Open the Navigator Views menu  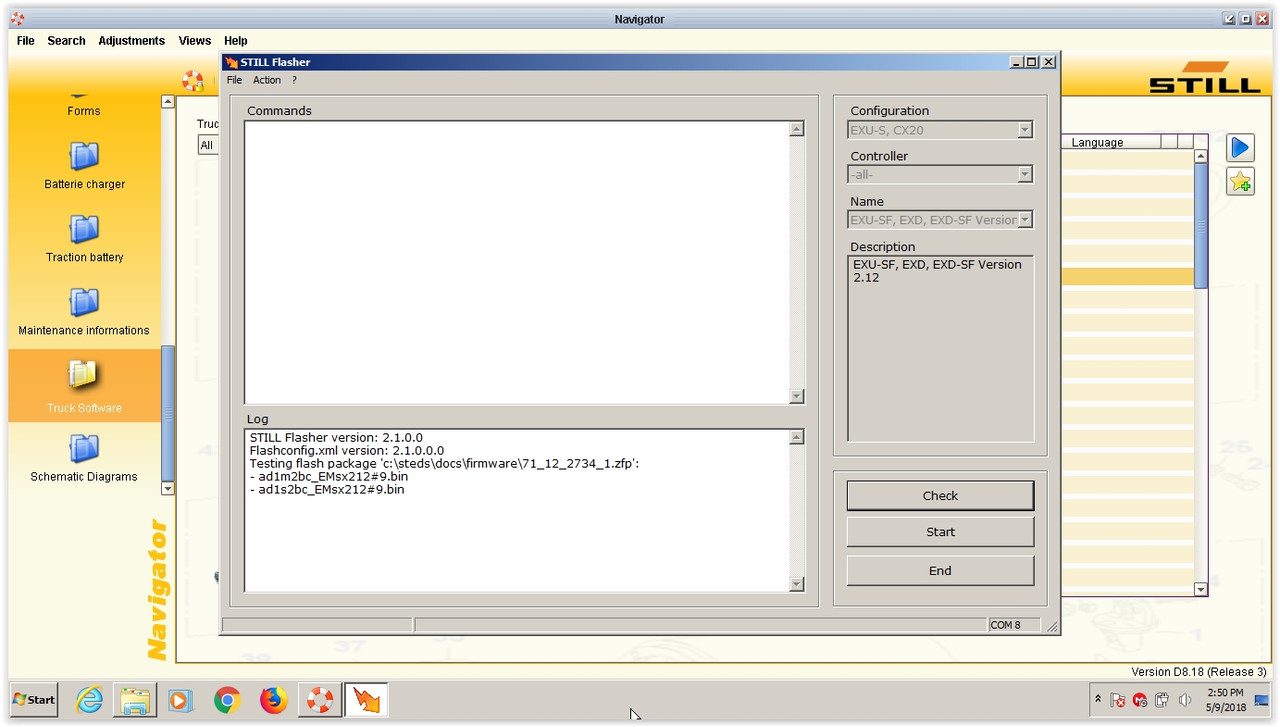(195, 41)
